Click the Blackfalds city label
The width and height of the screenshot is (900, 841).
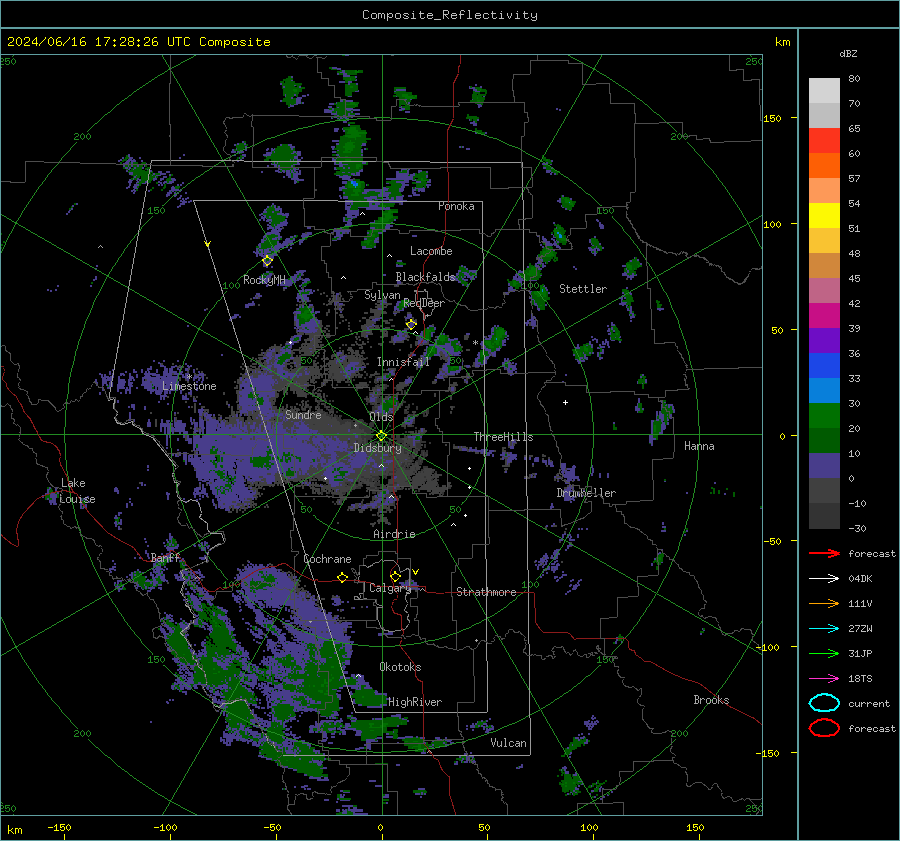click(x=425, y=277)
